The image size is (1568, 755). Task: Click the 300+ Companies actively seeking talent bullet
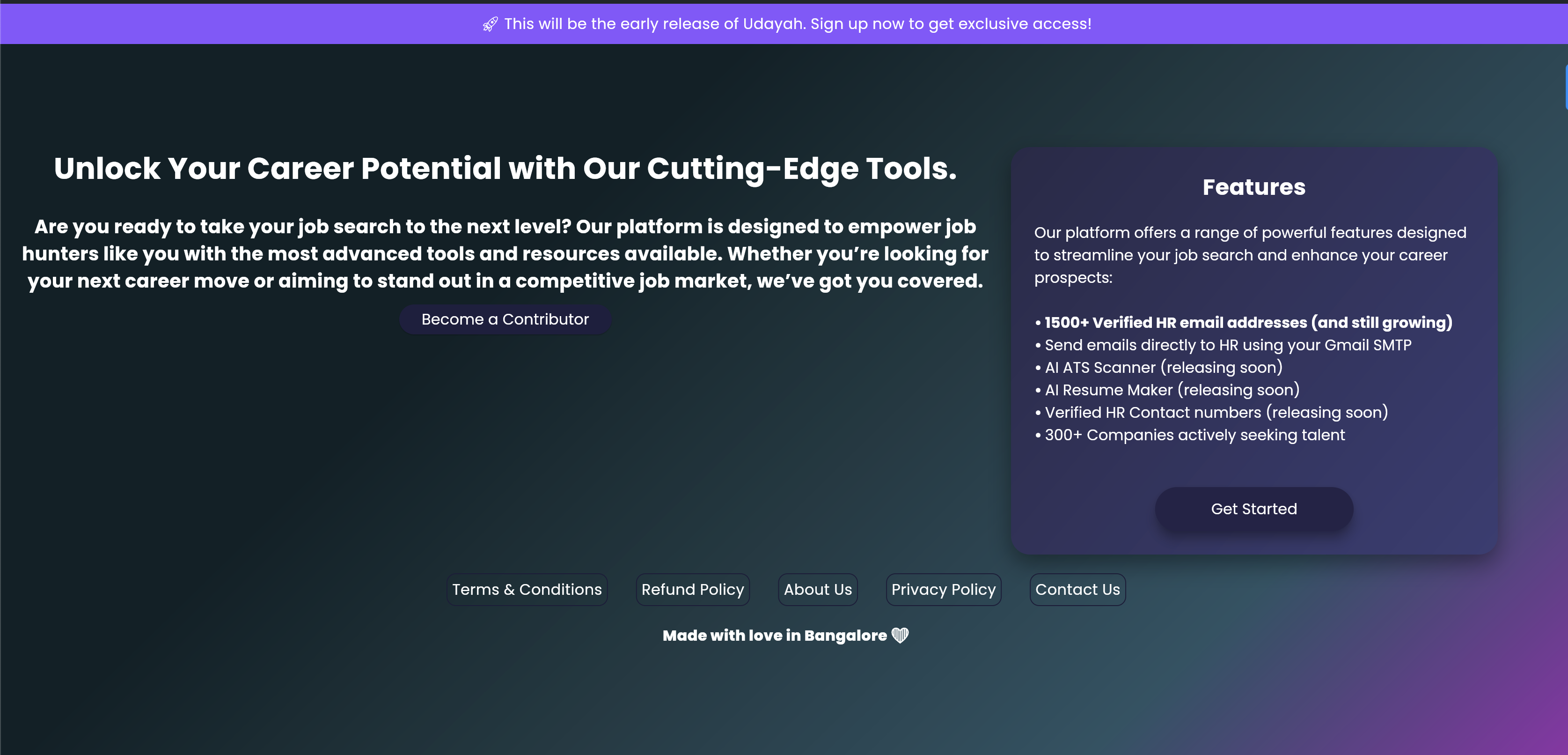pos(1194,435)
